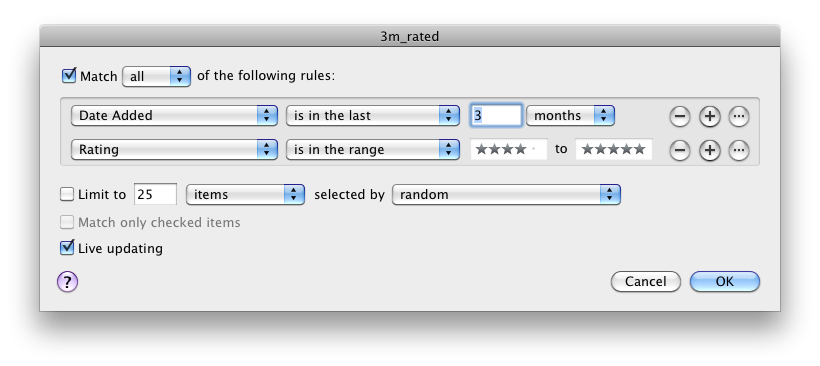Open the months unit dropdown
Screen dimensions: 820x366
pos(570,116)
